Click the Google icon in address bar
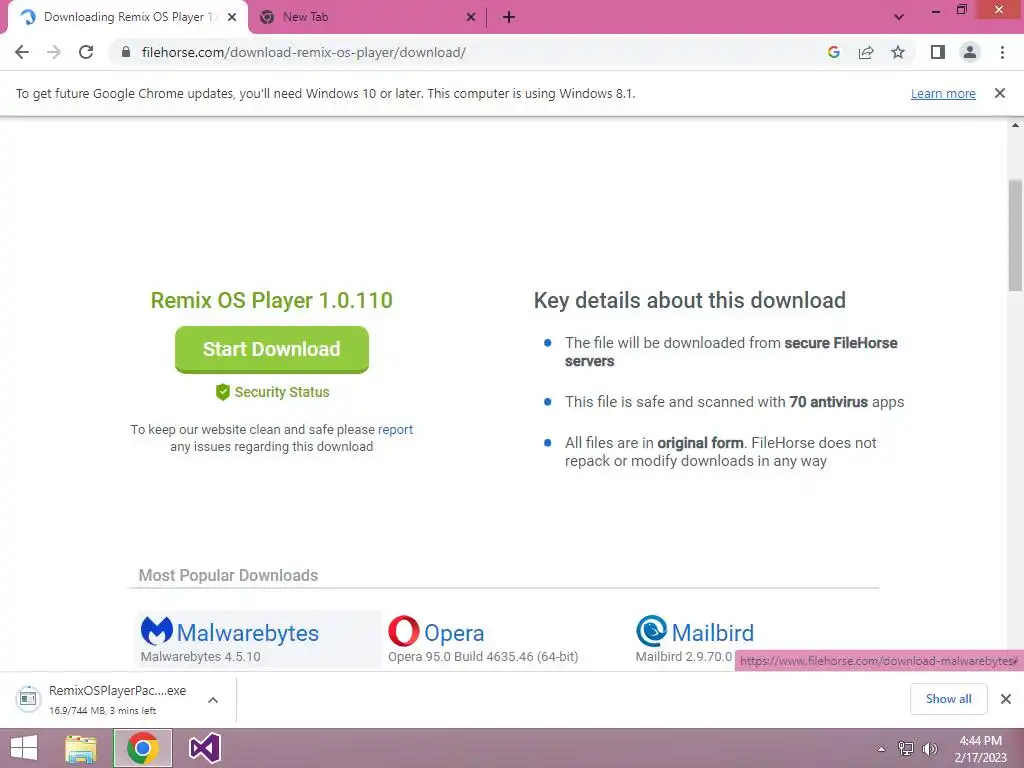 [833, 52]
